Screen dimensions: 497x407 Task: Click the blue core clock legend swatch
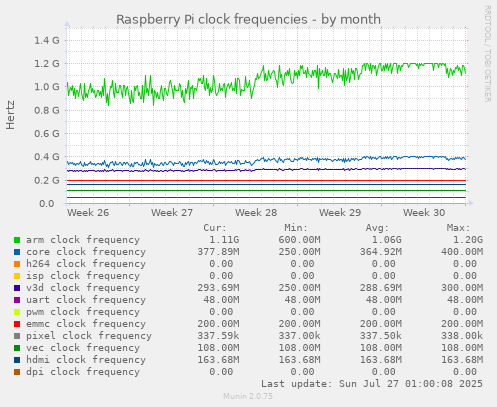(x=17, y=252)
